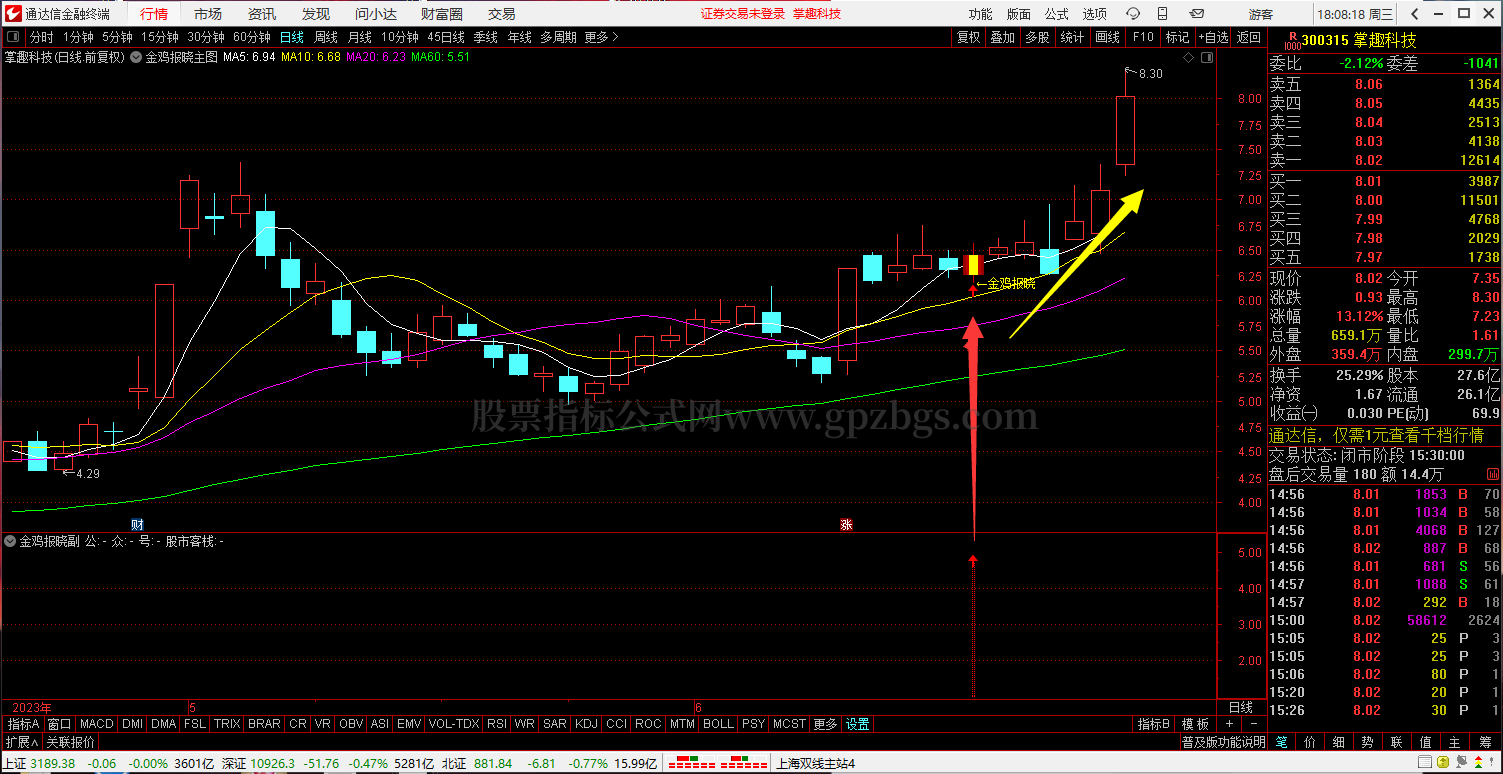The width and height of the screenshot is (1503, 774).
Task: Click the red 财 marker on timeline
Action: point(137,524)
